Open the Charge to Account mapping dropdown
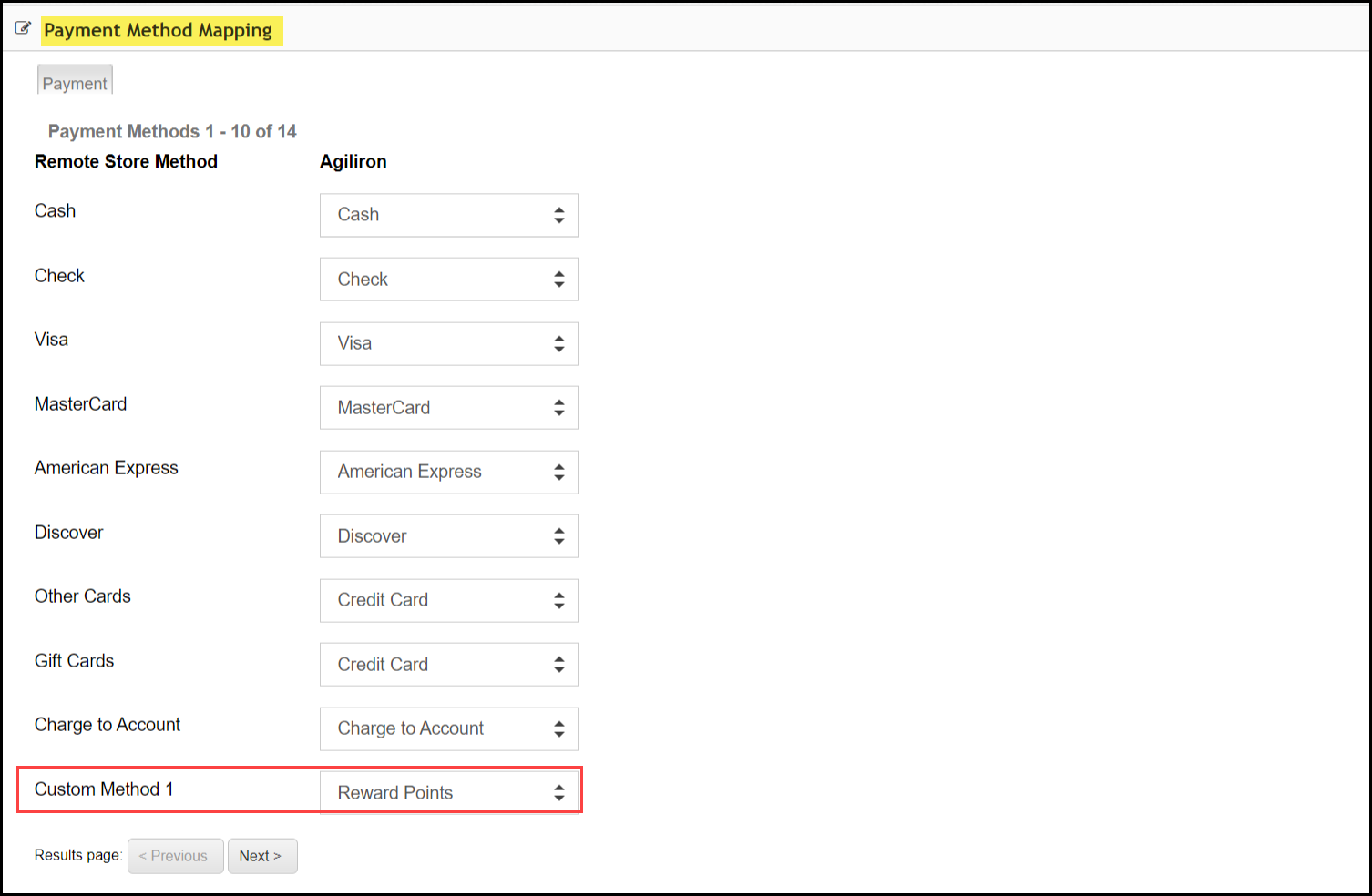Viewport: 1372px width, 896px height. pyautogui.click(x=449, y=728)
